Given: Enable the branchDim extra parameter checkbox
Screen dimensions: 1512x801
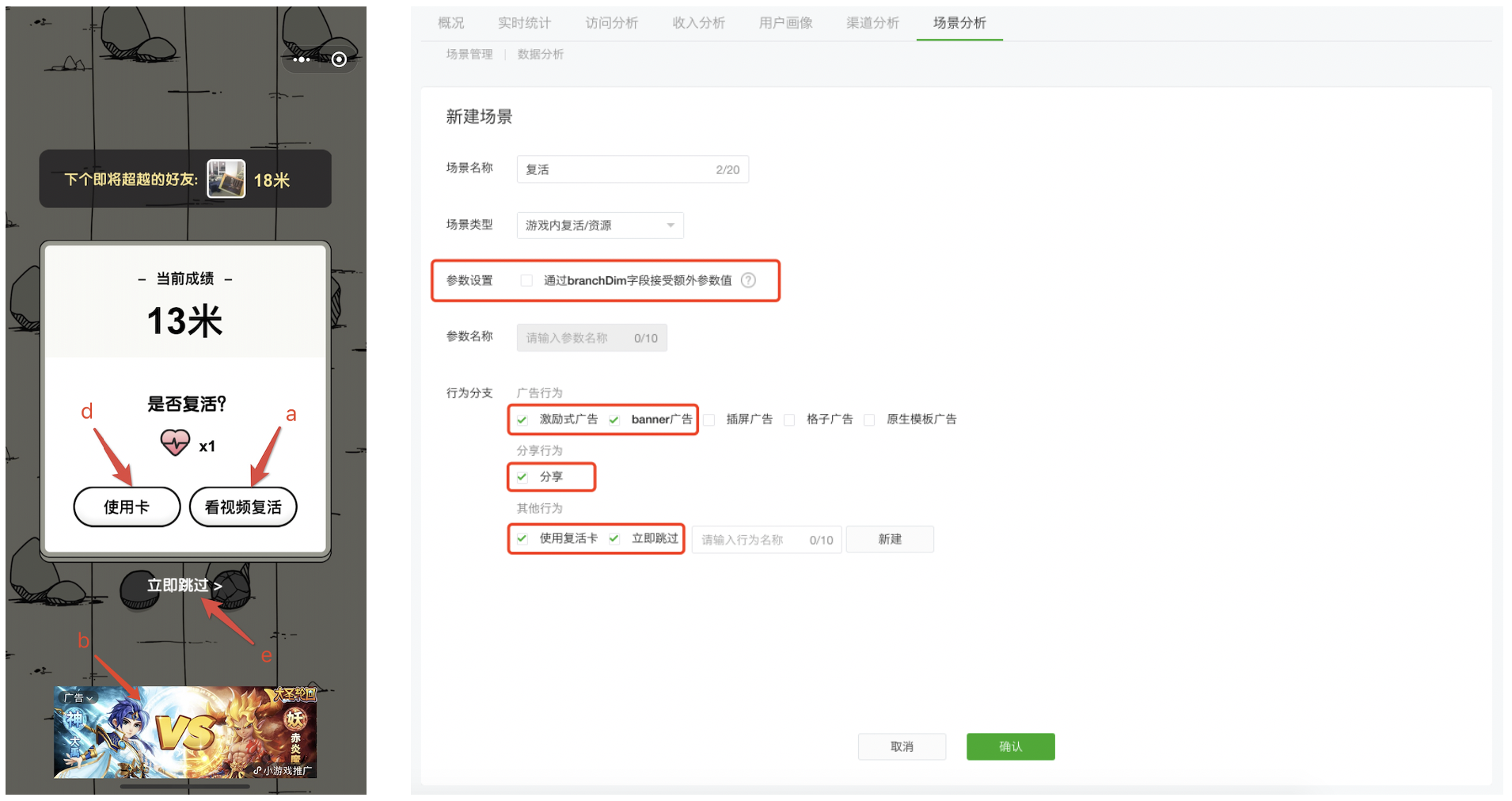Looking at the screenshot, I should pos(526,280).
